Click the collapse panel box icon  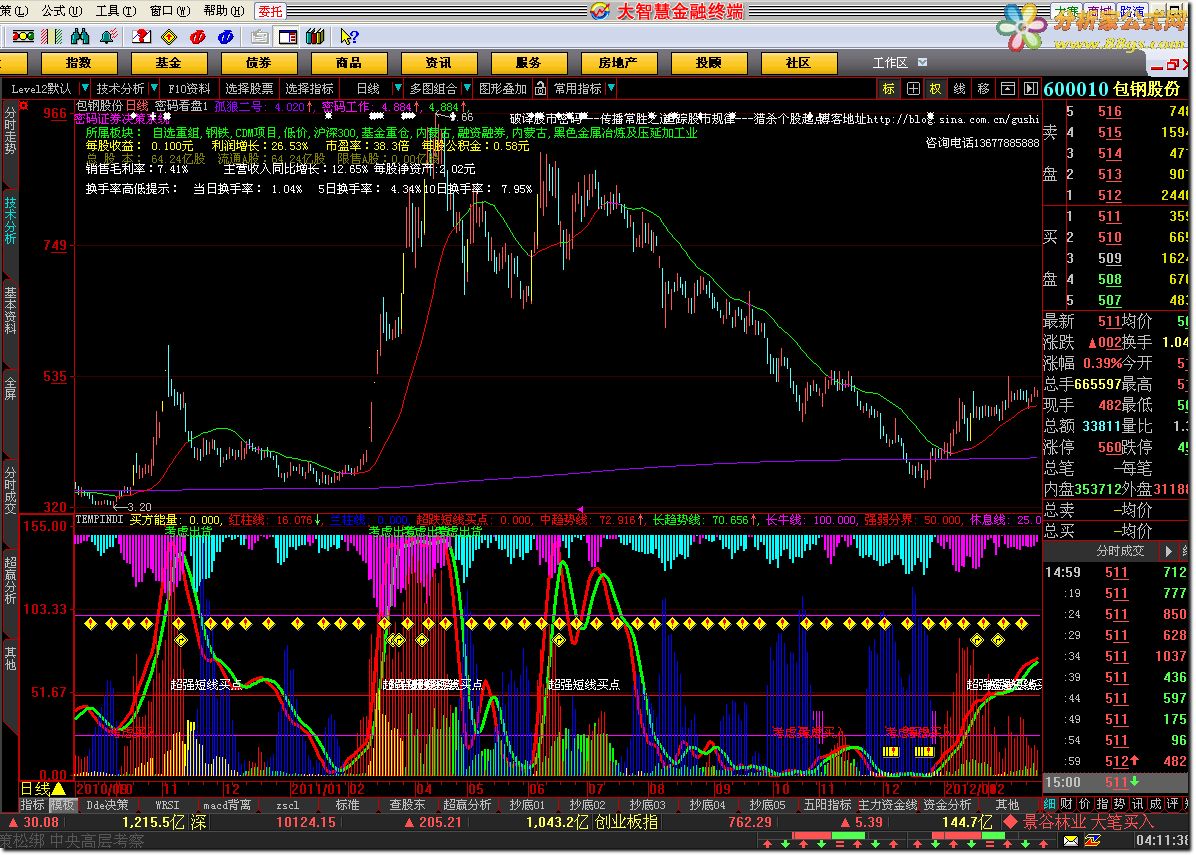1008,88
